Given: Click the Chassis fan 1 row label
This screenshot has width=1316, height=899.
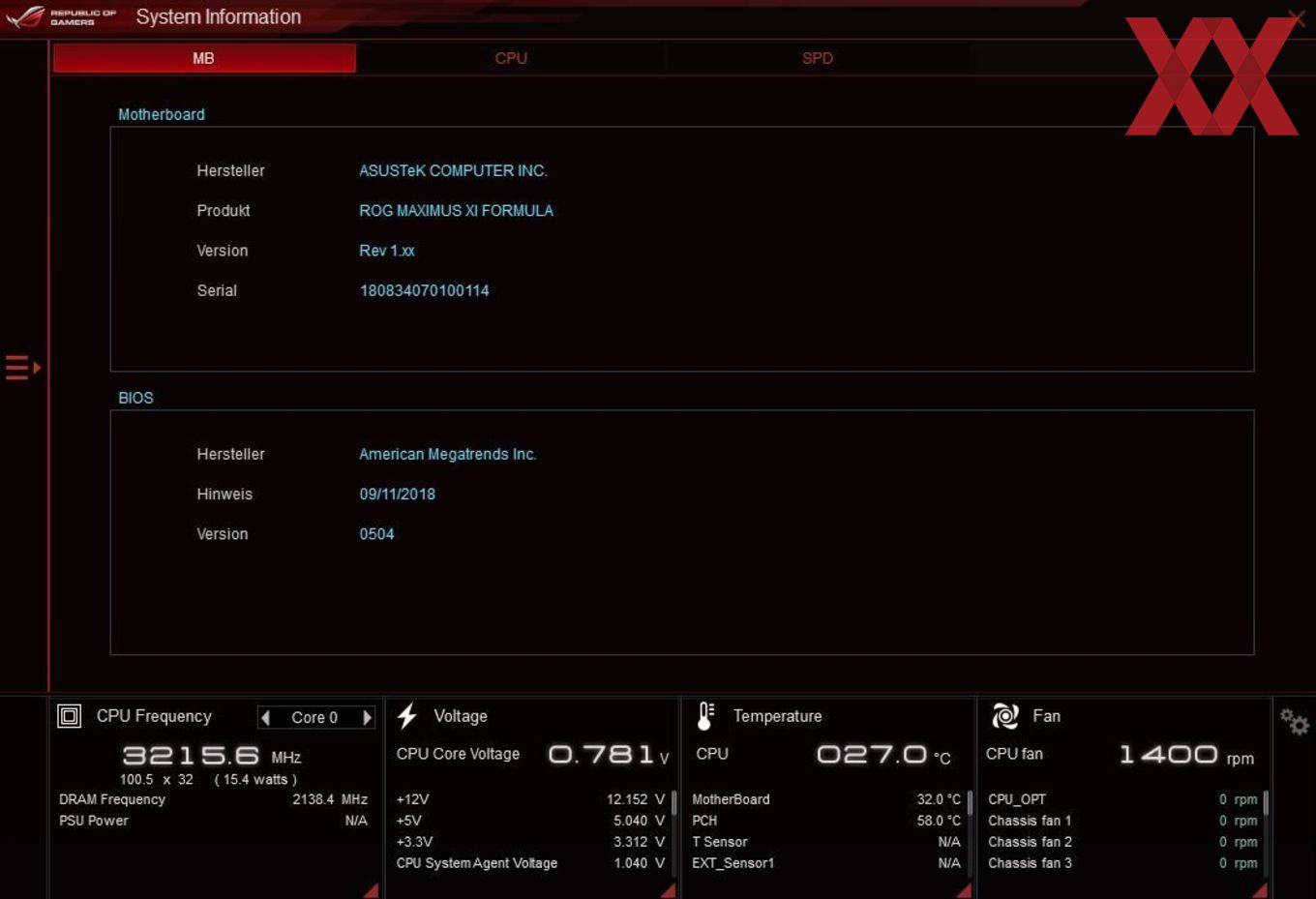Looking at the screenshot, I should 1030,822.
